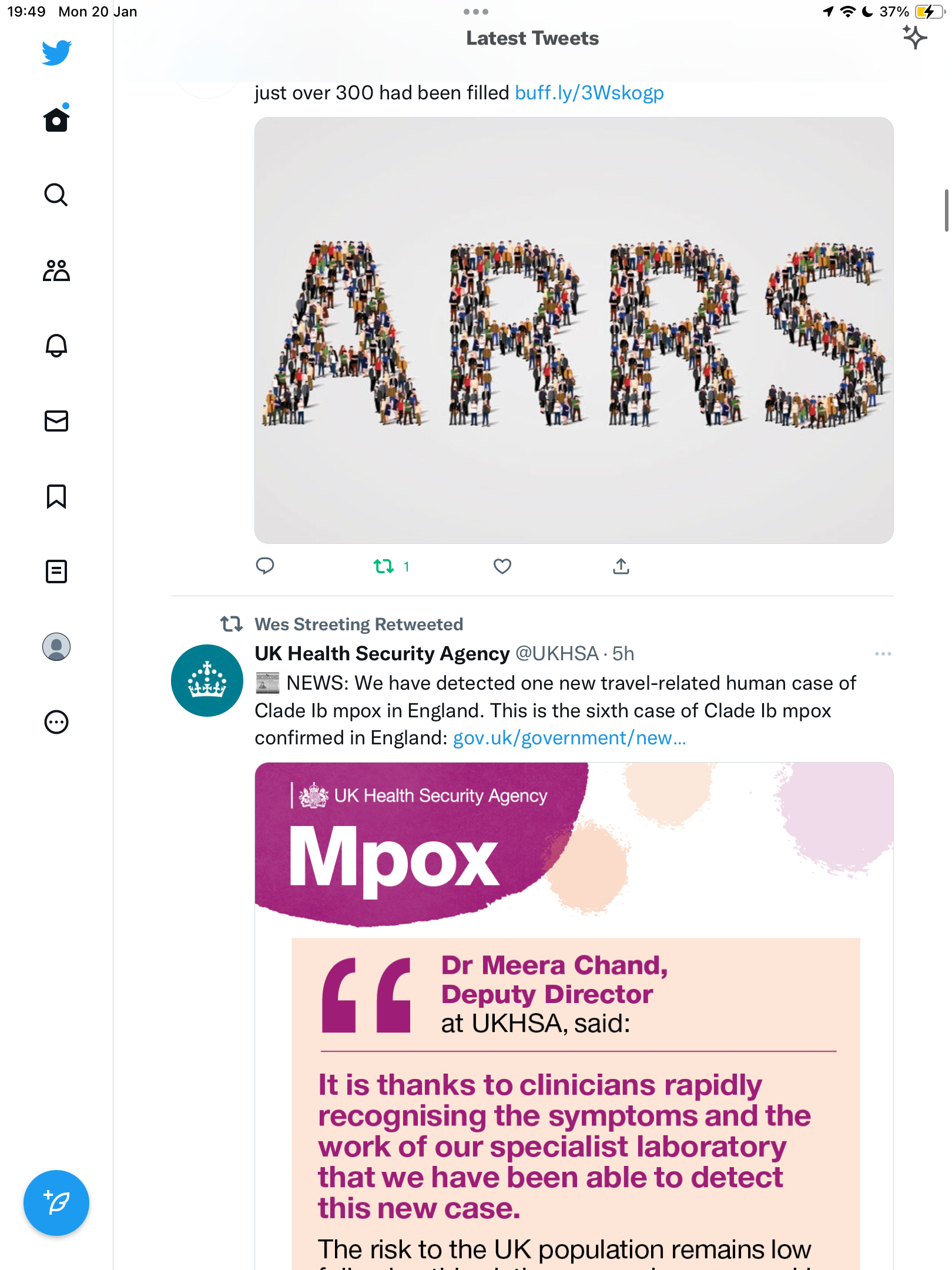Switch timeline with sparkle icon
Image resolution: width=952 pixels, height=1270 pixels.
(914, 38)
